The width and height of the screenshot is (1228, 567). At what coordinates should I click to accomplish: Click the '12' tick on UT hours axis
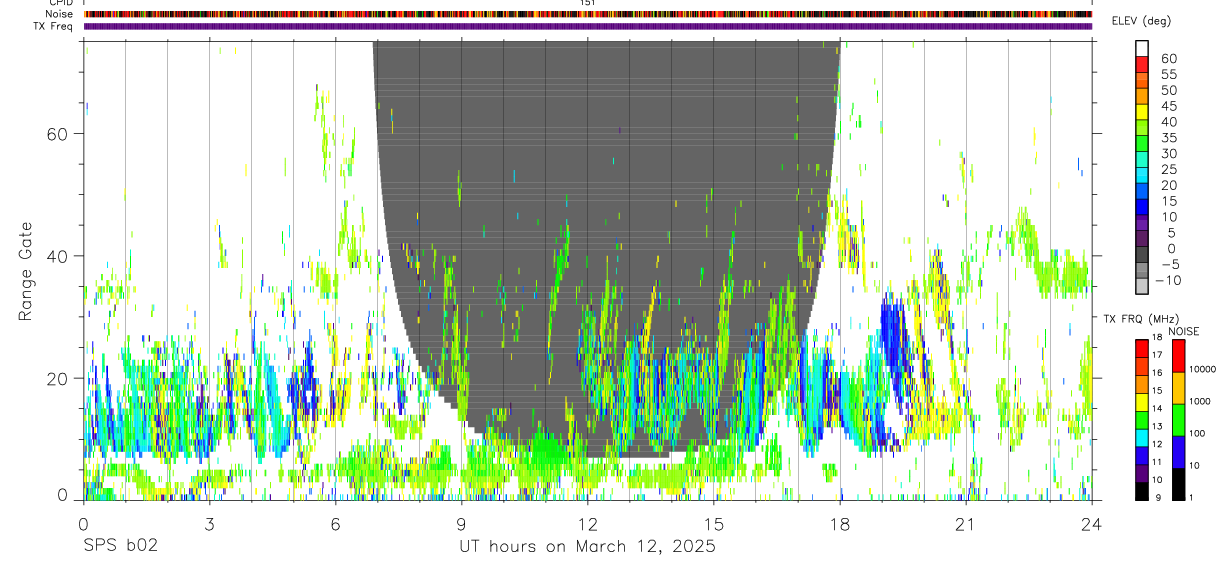[587, 523]
